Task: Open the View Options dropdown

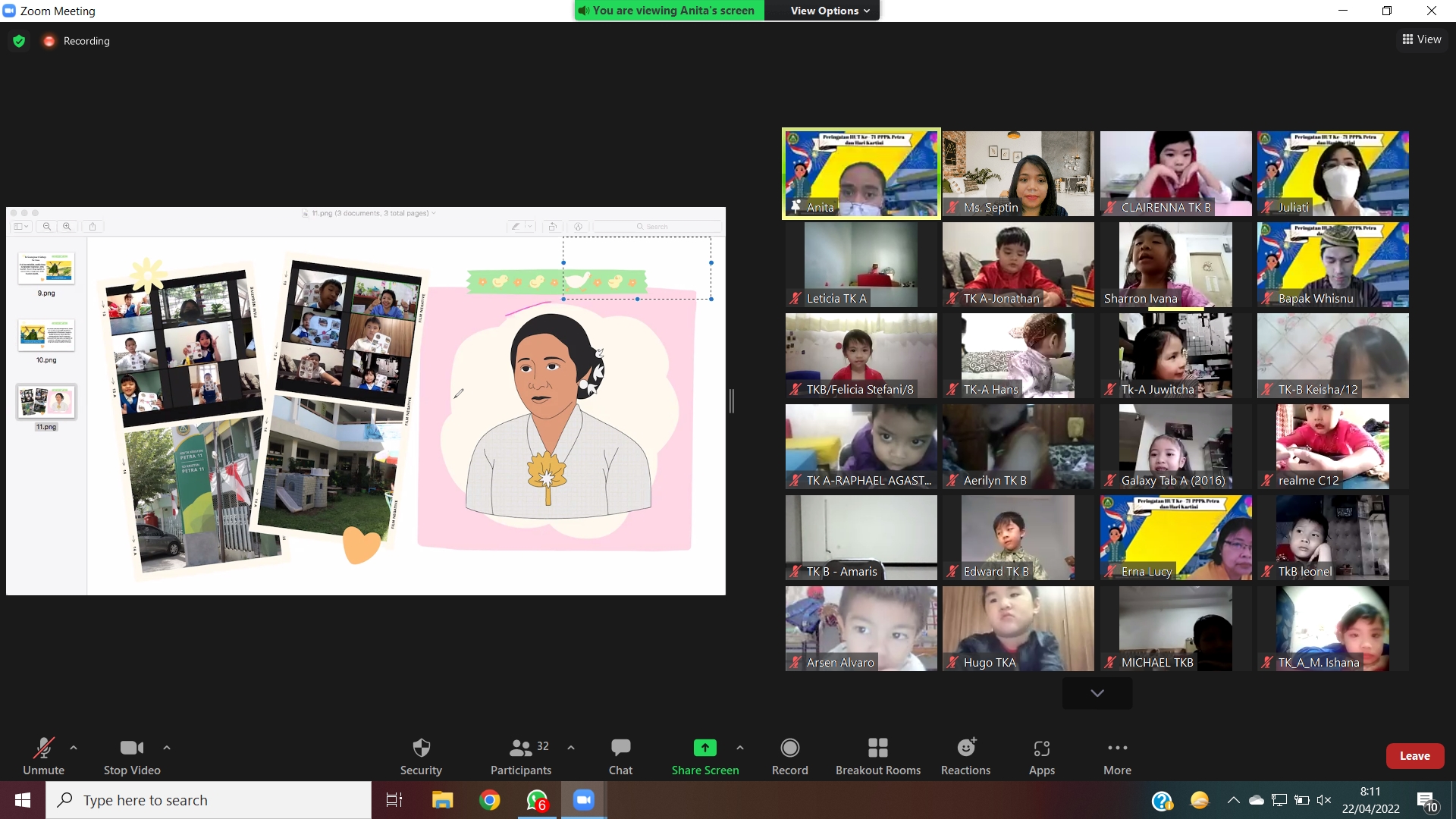Action: 830,11
